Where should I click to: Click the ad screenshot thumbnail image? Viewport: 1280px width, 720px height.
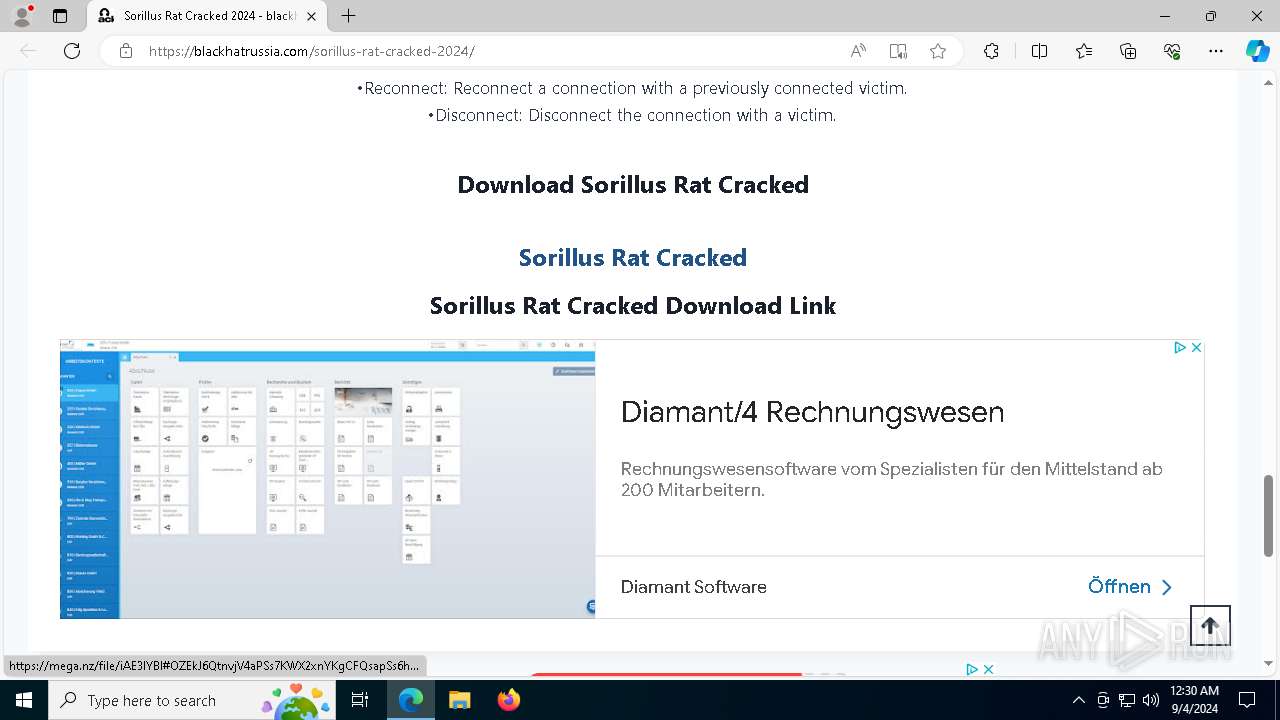click(328, 479)
